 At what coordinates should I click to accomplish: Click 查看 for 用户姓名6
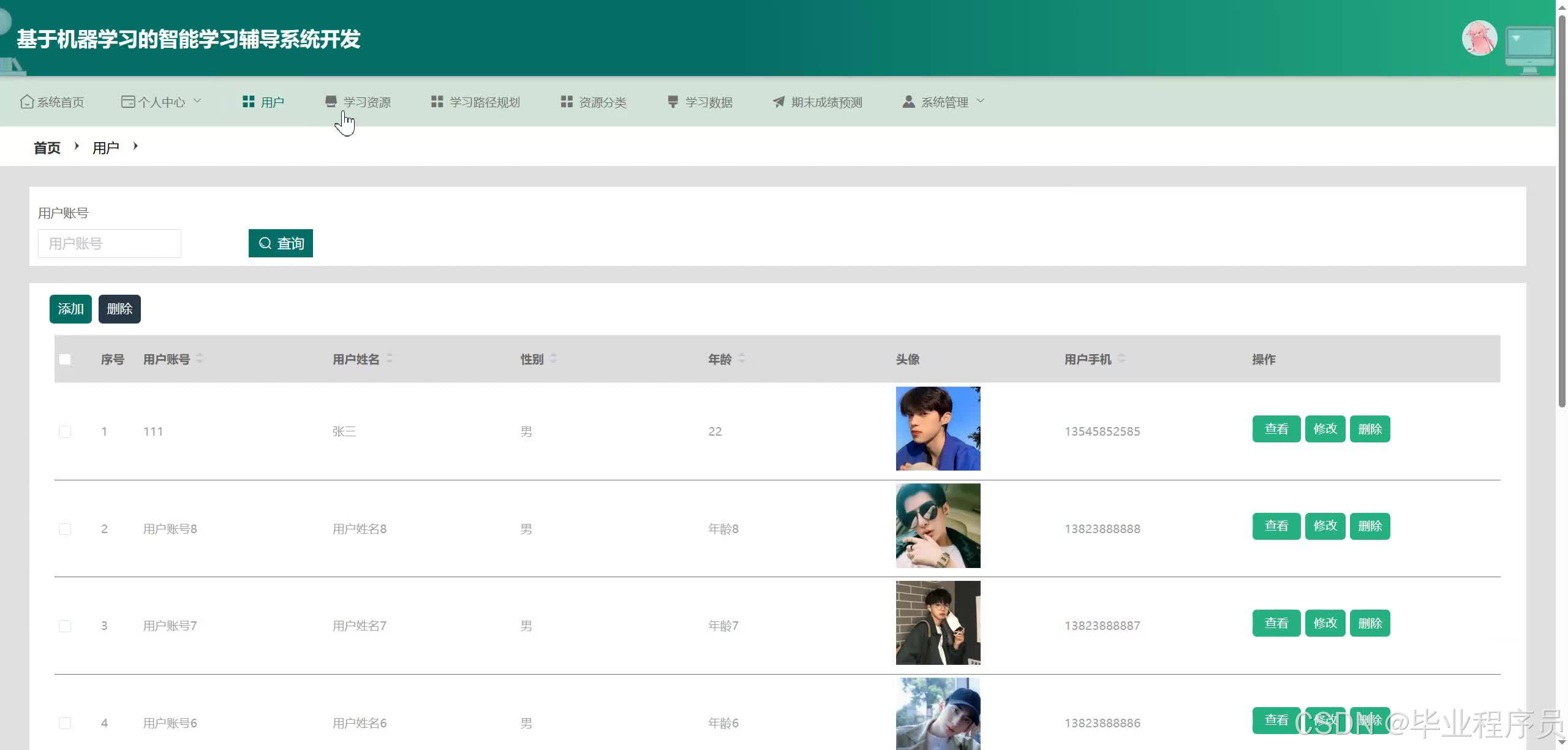click(x=1276, y=721)
